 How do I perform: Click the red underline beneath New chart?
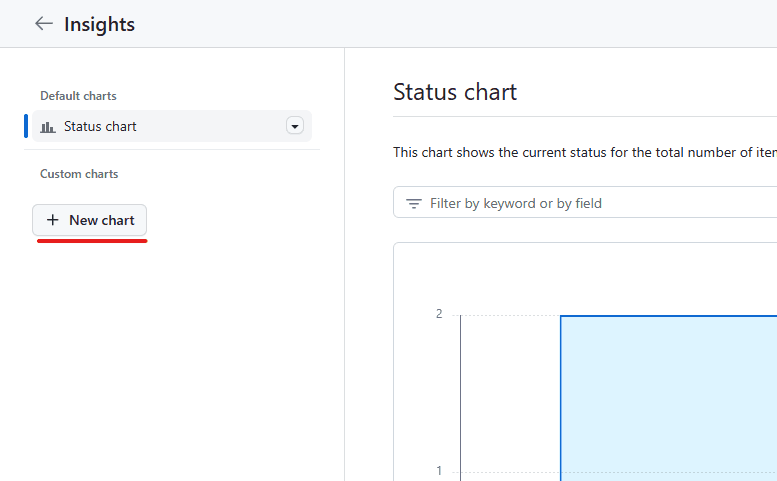(92, 241)
